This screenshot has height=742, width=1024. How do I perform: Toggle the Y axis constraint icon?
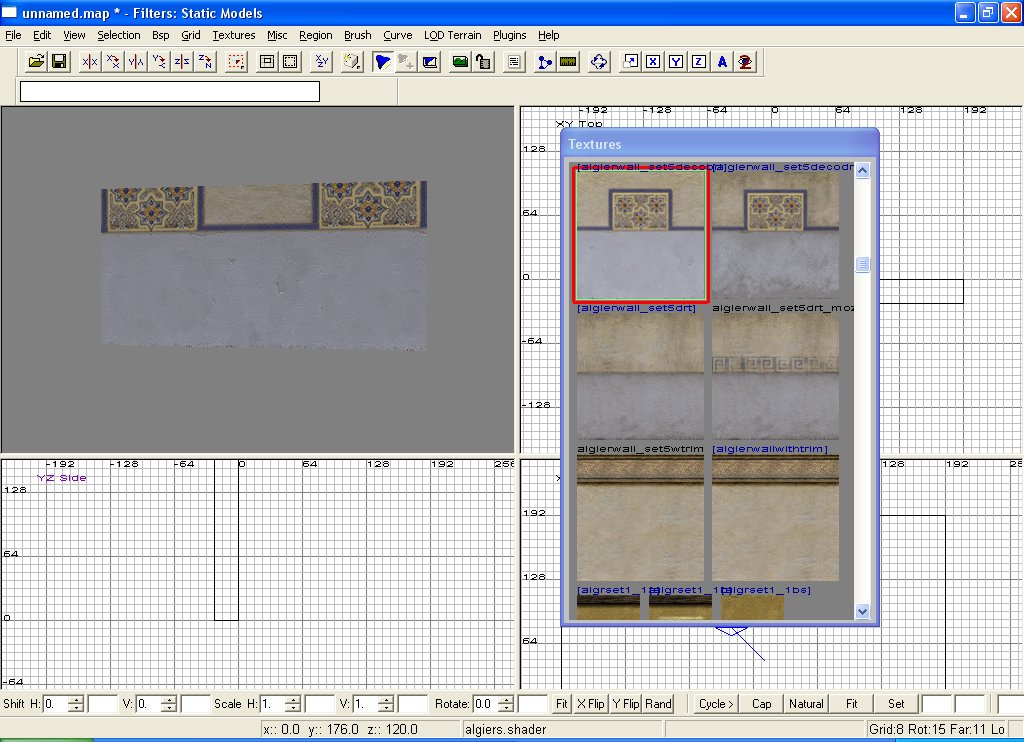[x=676, y=62]
